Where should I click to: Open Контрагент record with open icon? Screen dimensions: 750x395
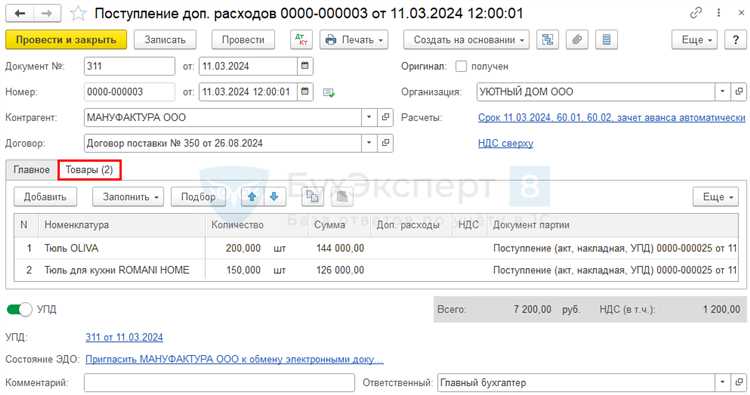tap(385, 117)
